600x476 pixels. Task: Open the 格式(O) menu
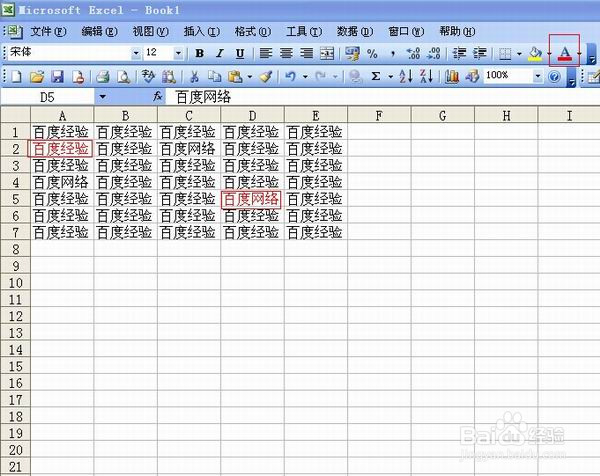point(253,31)
